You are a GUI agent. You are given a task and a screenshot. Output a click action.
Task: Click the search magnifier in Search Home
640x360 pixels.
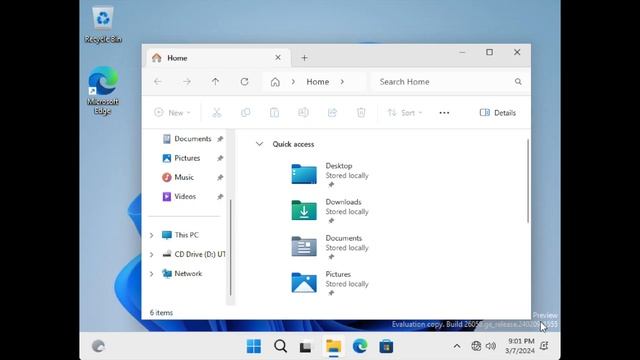click(518, 82)
